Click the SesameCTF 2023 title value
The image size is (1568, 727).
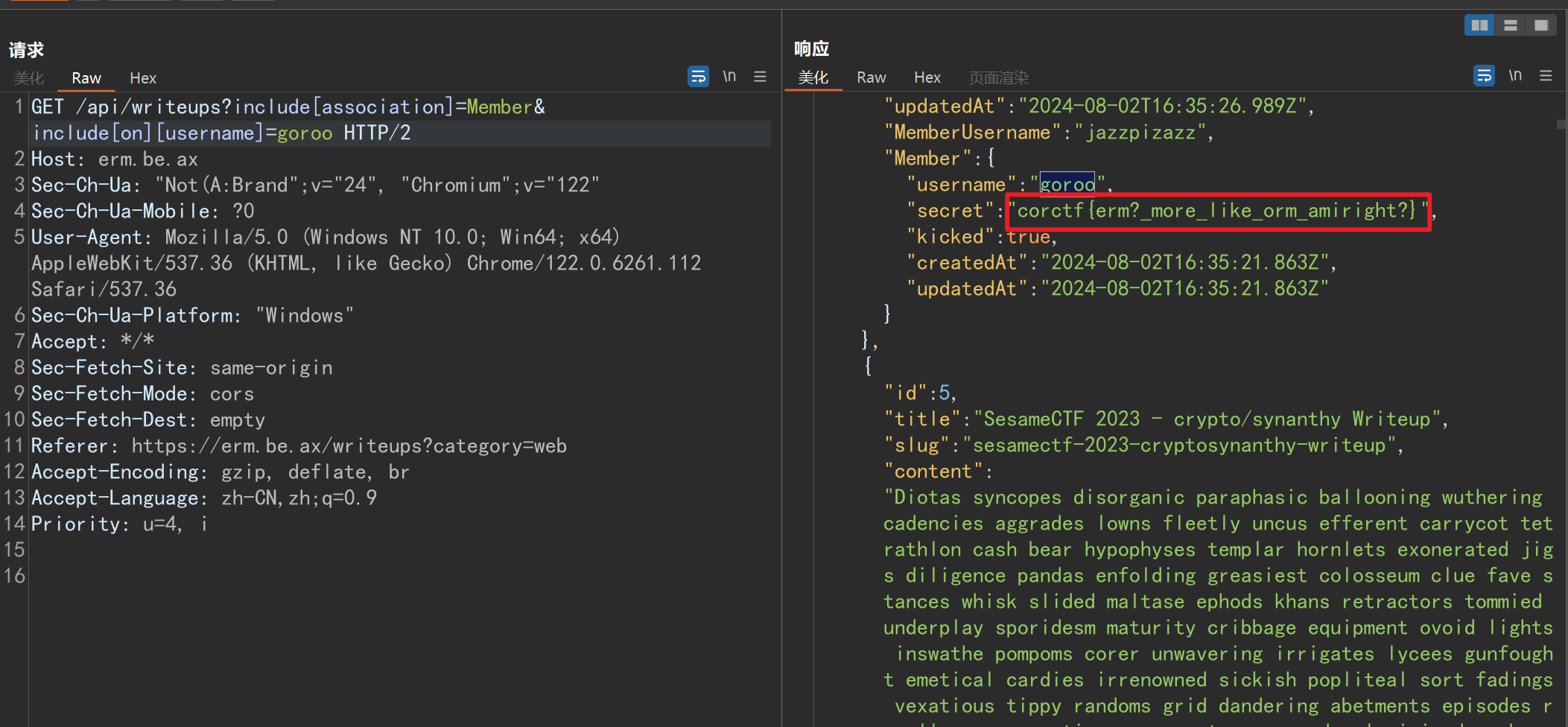point(1207,419)
